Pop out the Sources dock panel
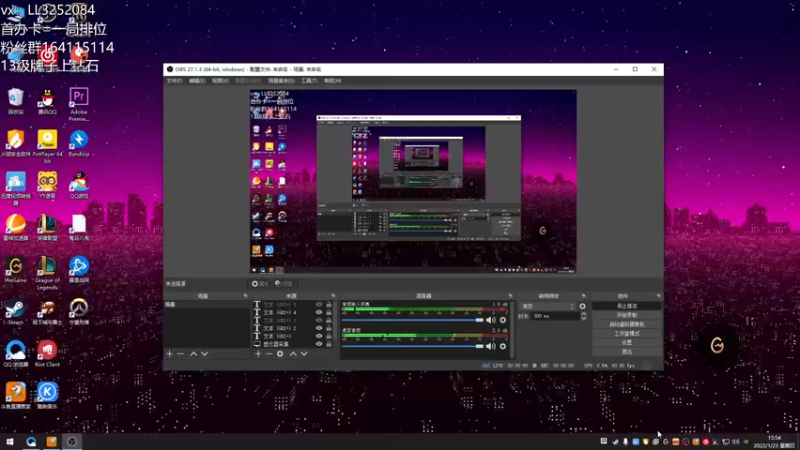 tap(333, 296)
